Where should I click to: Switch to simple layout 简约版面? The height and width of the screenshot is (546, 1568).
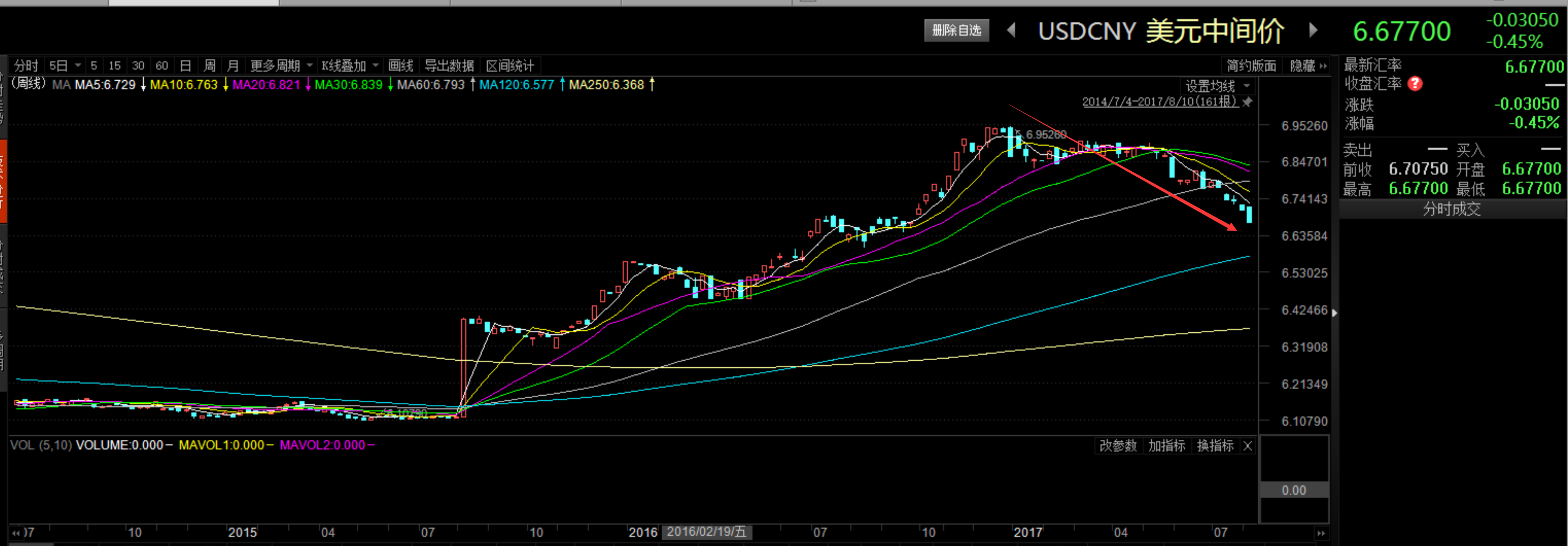[x=1251, y=66]
